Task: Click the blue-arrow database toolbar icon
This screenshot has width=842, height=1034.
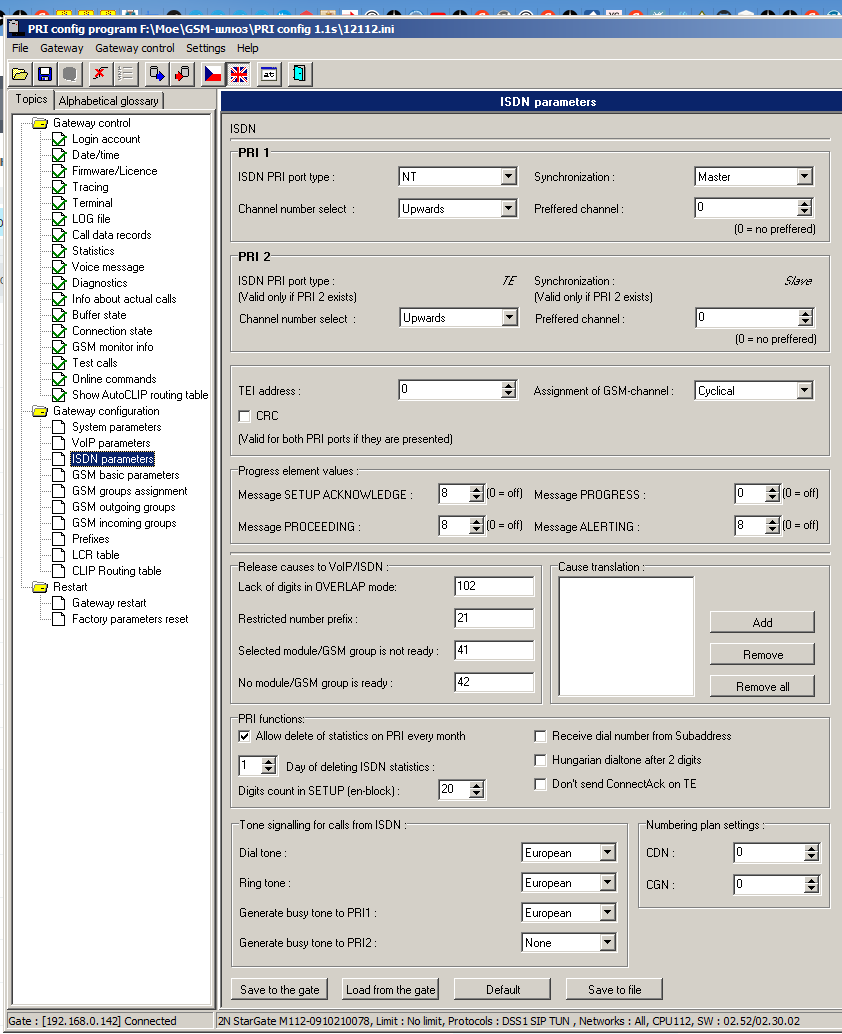Action: 156,74
